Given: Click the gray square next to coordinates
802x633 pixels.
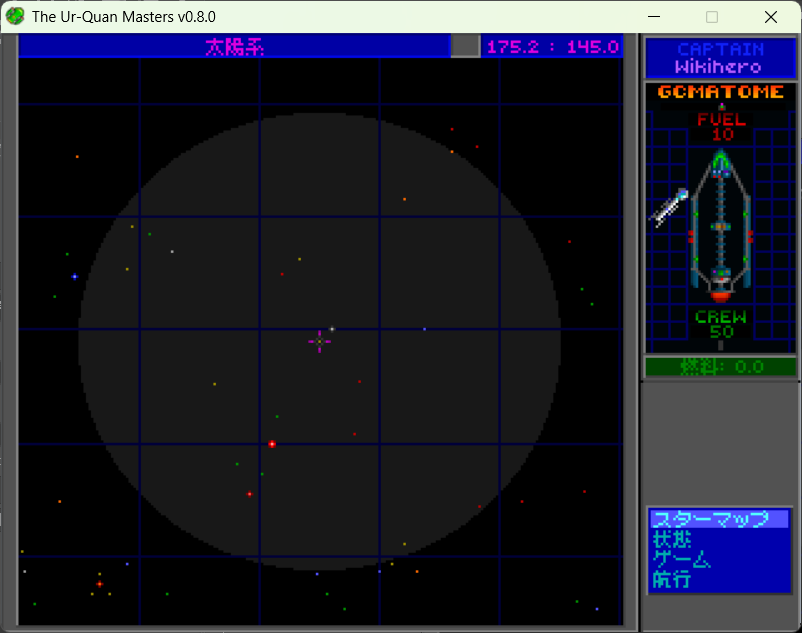Looking at the screenshot, I should click(465, 46).
